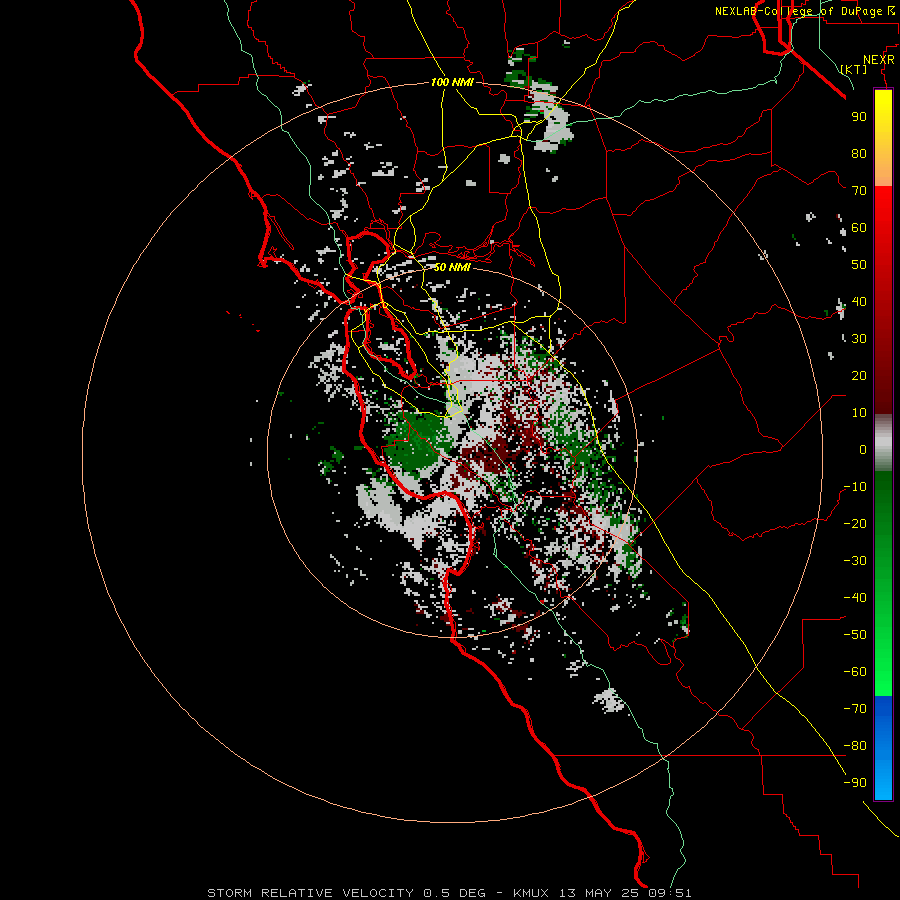Click the 10 value on the velocity scale
This screenshot has height=900, width=900.
click(859, 413)
